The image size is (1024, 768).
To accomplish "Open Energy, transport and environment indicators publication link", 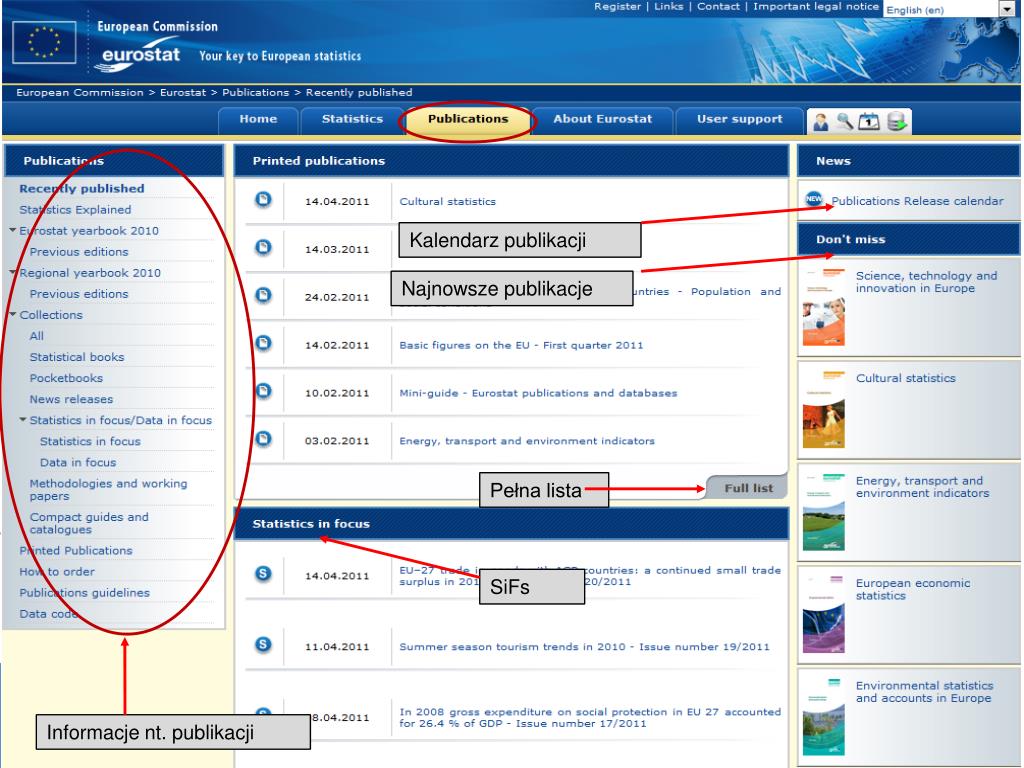I will (x=527, y=441).
